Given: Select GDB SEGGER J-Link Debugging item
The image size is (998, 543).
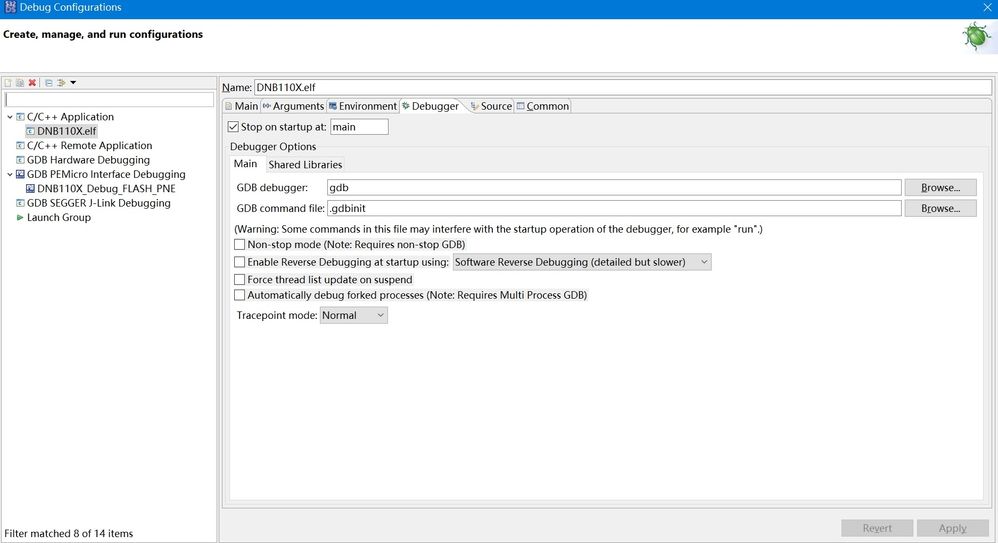Looking at the screenshot, I should pos(98,203).
